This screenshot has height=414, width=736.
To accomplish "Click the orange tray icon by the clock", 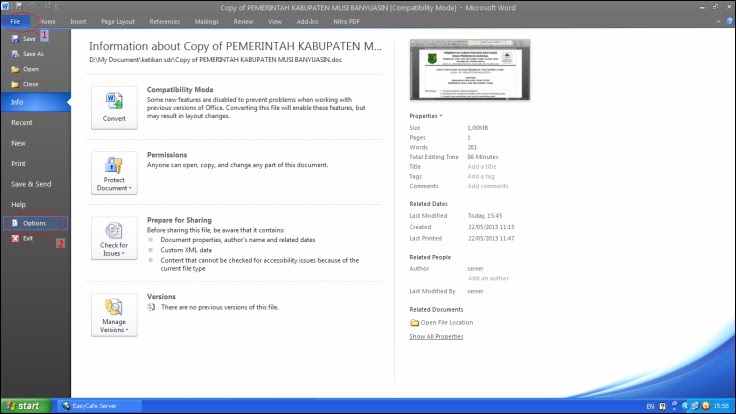I will (705, 406).
